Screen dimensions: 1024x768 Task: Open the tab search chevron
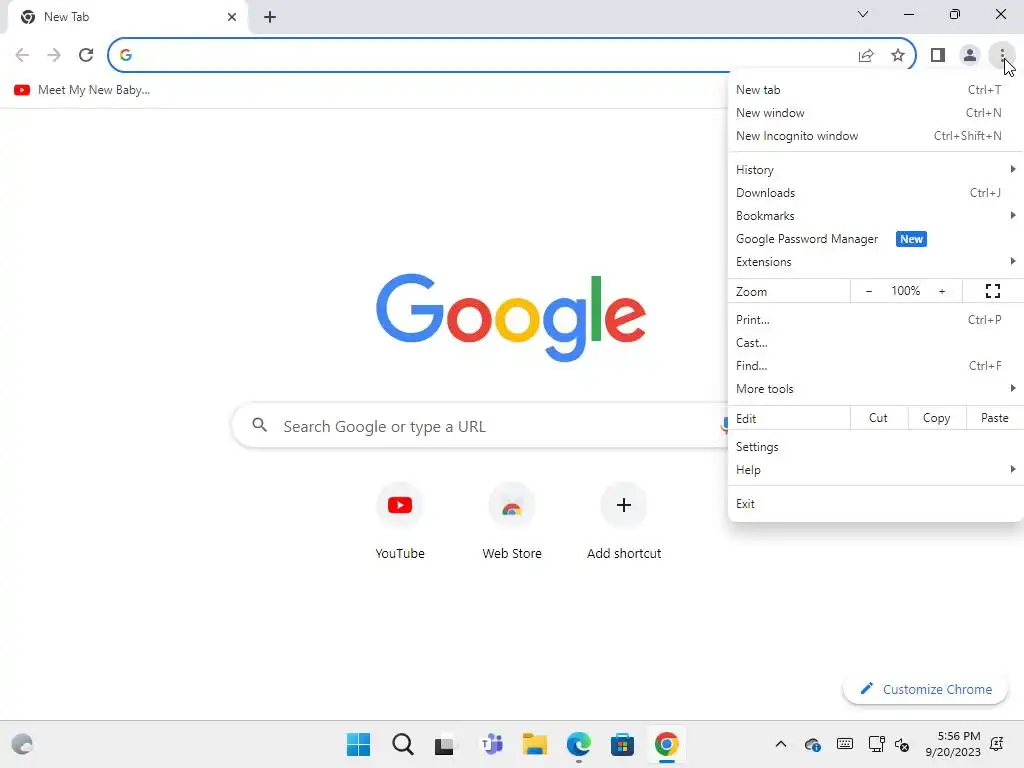pos(863,14)
